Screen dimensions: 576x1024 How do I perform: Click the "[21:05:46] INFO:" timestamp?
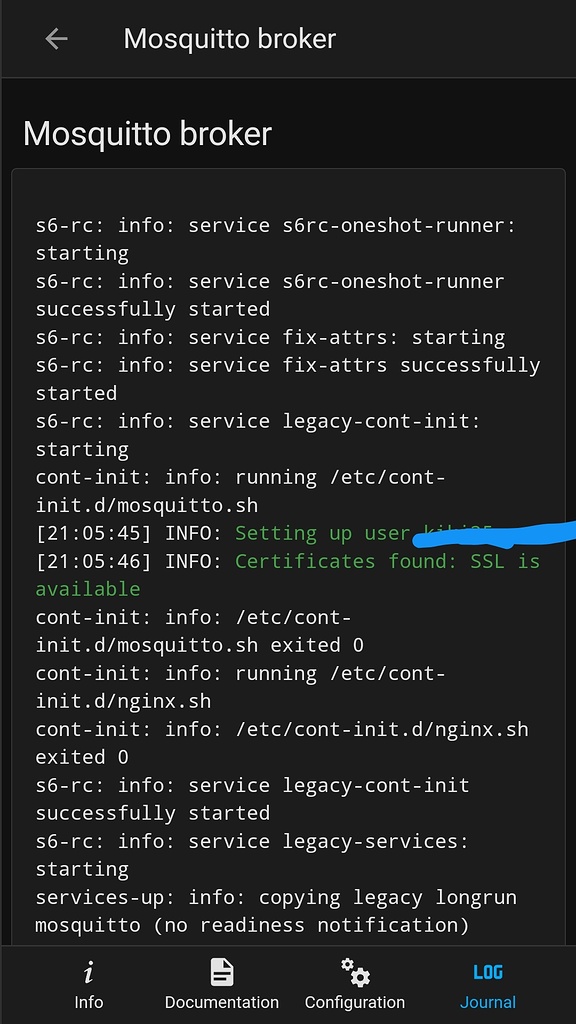tap(129, 561)
